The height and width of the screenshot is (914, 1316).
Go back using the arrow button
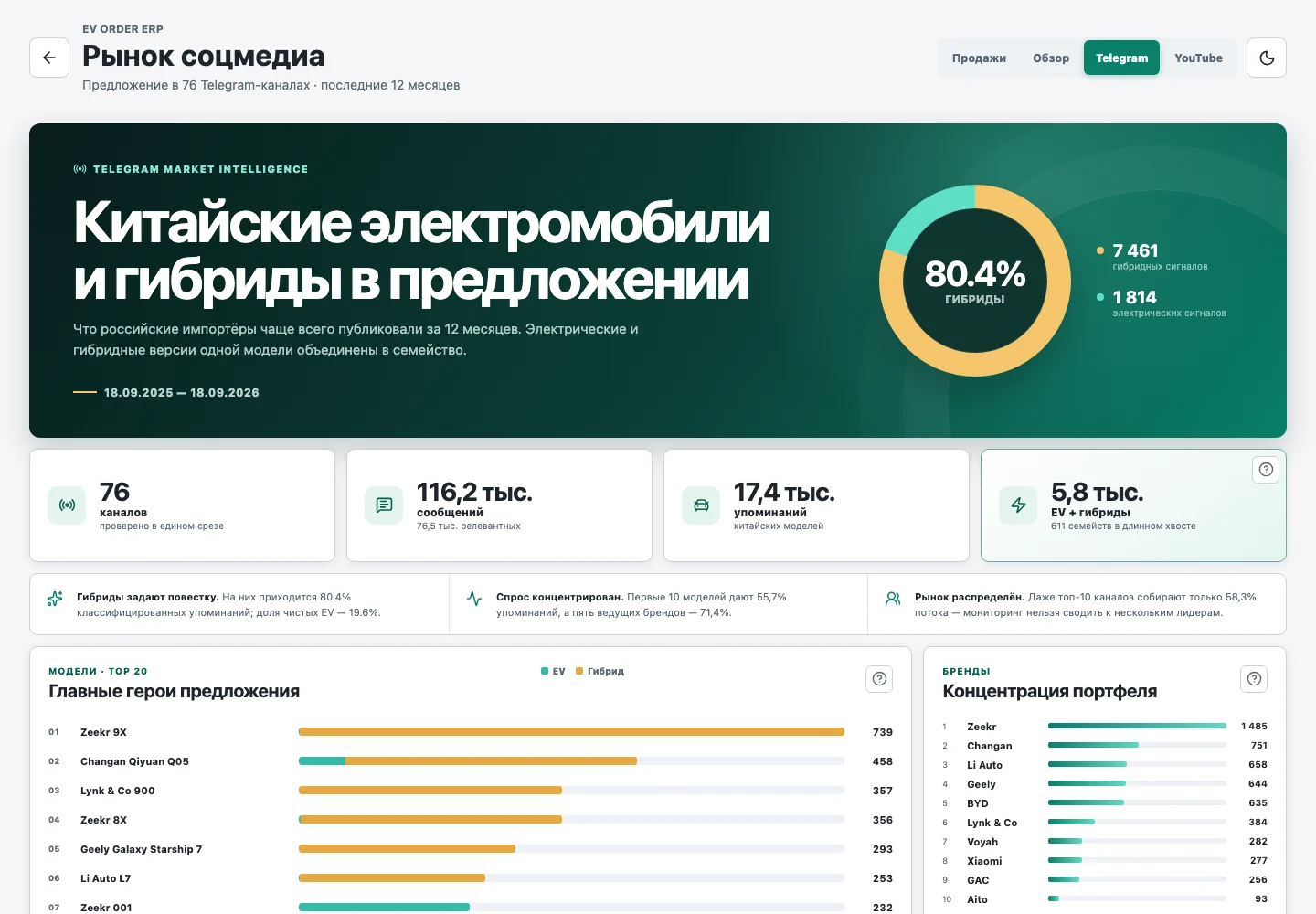(49, 58)
